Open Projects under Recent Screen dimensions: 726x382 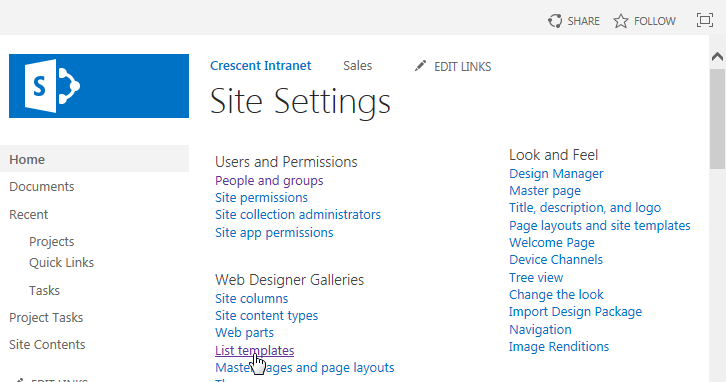(x=51, y=242)
